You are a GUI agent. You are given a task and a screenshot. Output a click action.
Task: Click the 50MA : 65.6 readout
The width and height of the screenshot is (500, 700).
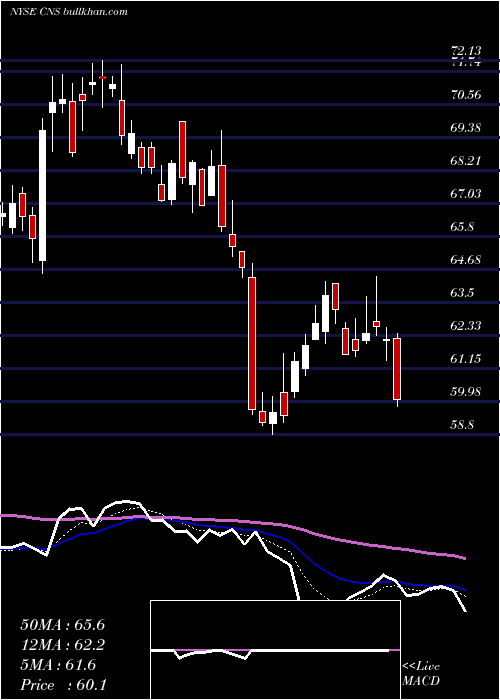(x=62, y=625)
